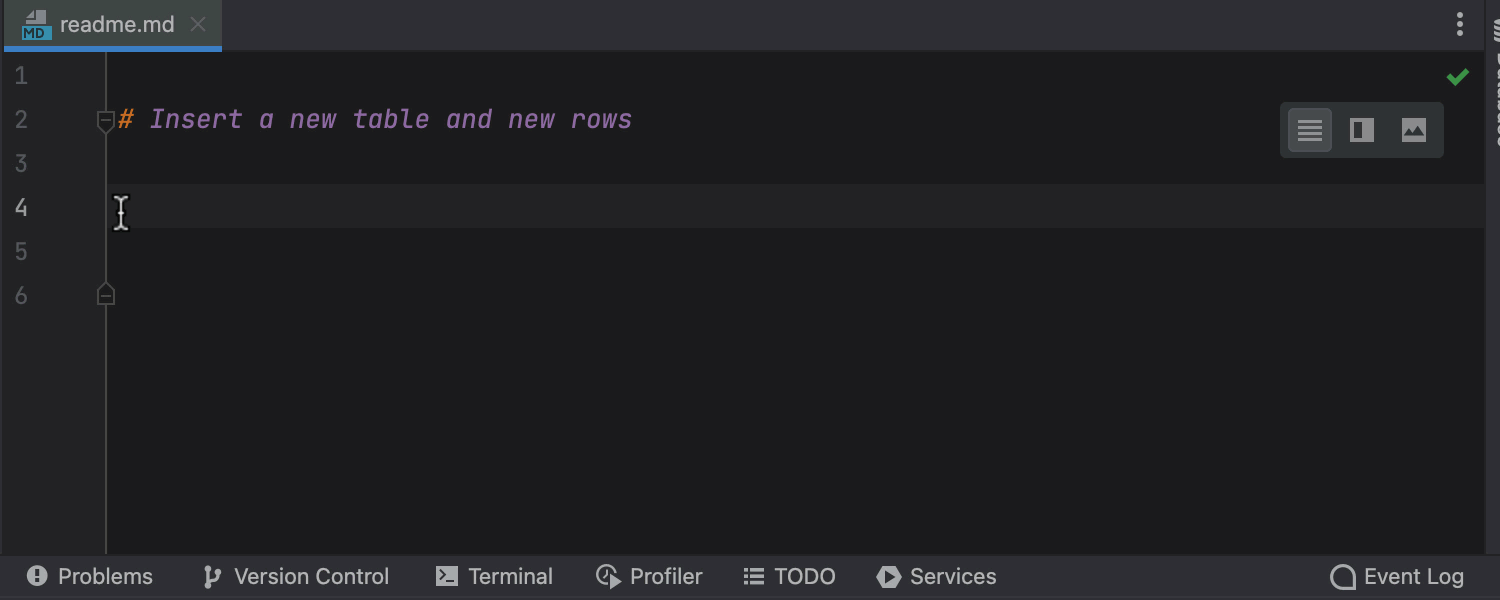
Task: Click the Profiler icon in status bar
Action: click(x=608, y=577)
